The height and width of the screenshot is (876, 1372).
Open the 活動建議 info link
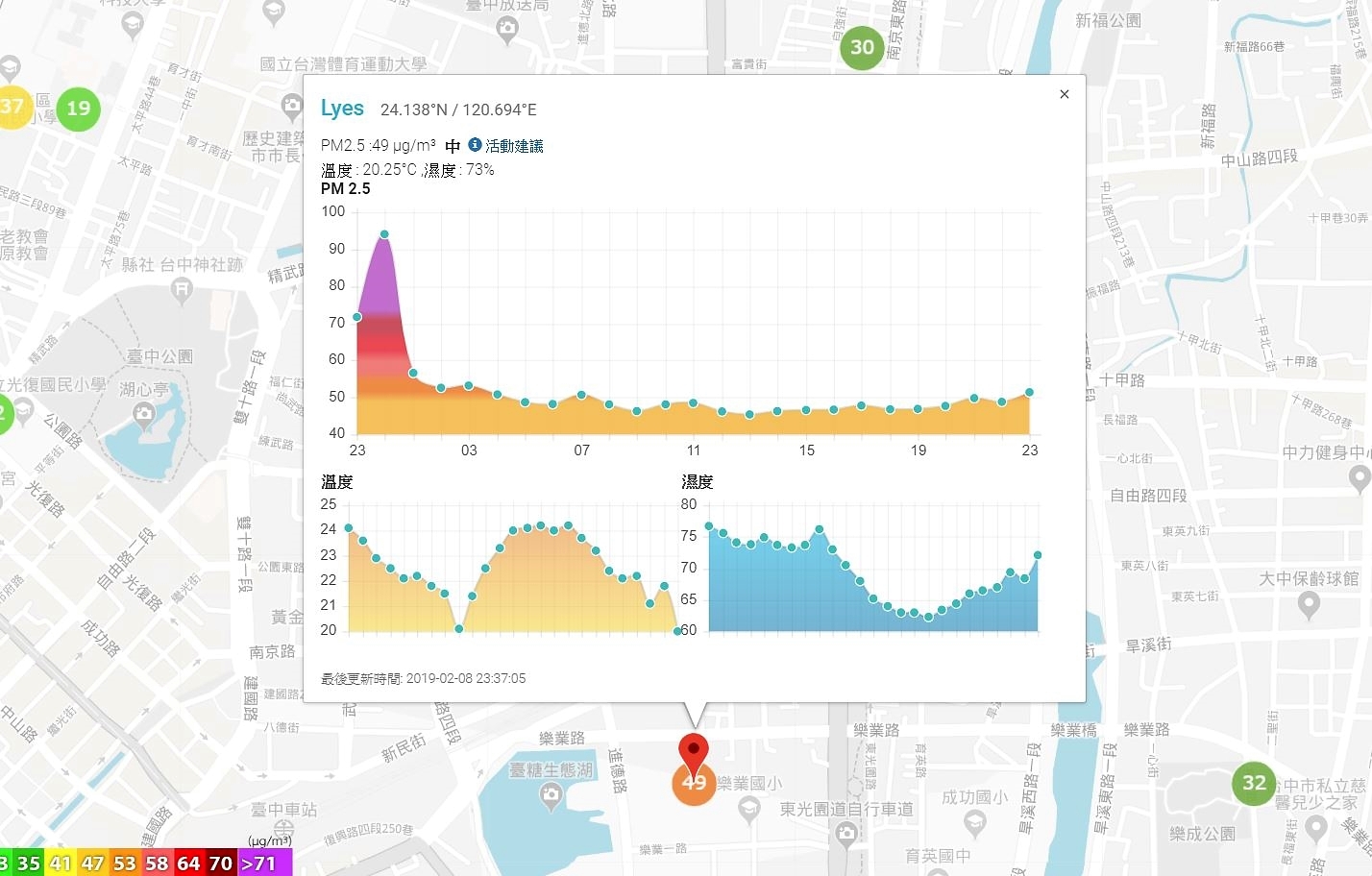click(506, 146)
